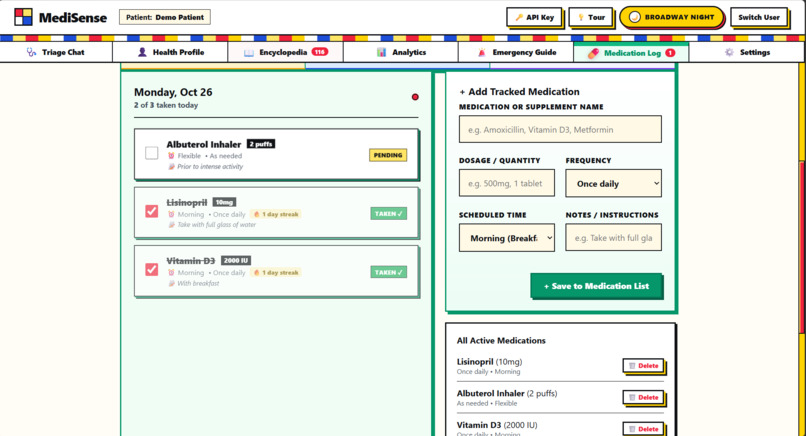Click the API Key button label

pos(540,17)
